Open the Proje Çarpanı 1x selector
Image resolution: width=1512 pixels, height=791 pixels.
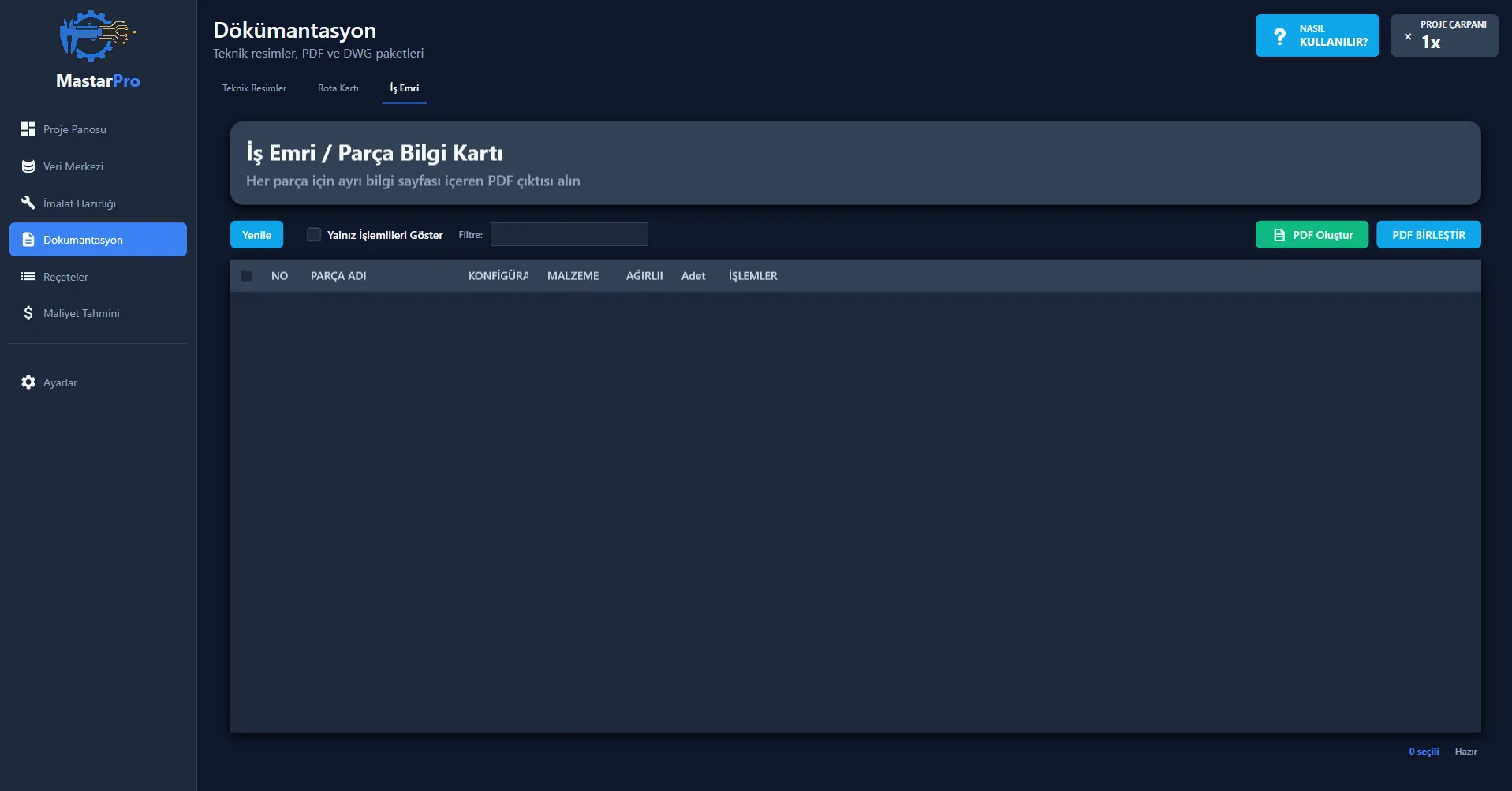point(1444,36)
